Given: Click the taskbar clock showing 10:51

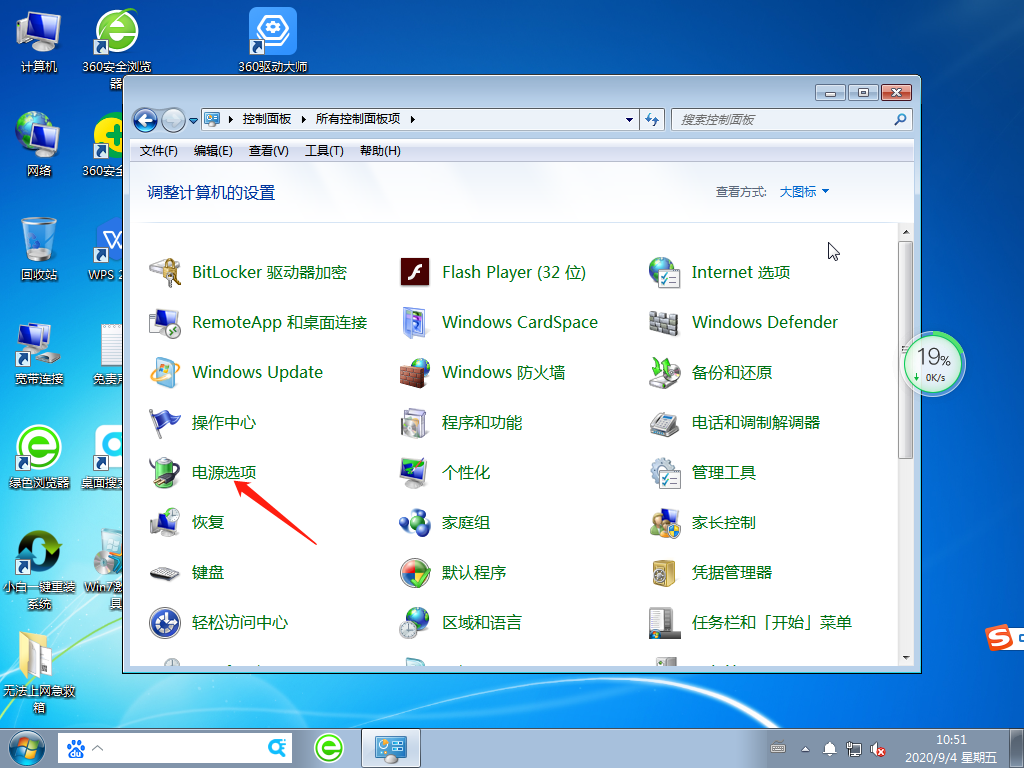Looking at the screenshot, I should click(x=951, y=748).
